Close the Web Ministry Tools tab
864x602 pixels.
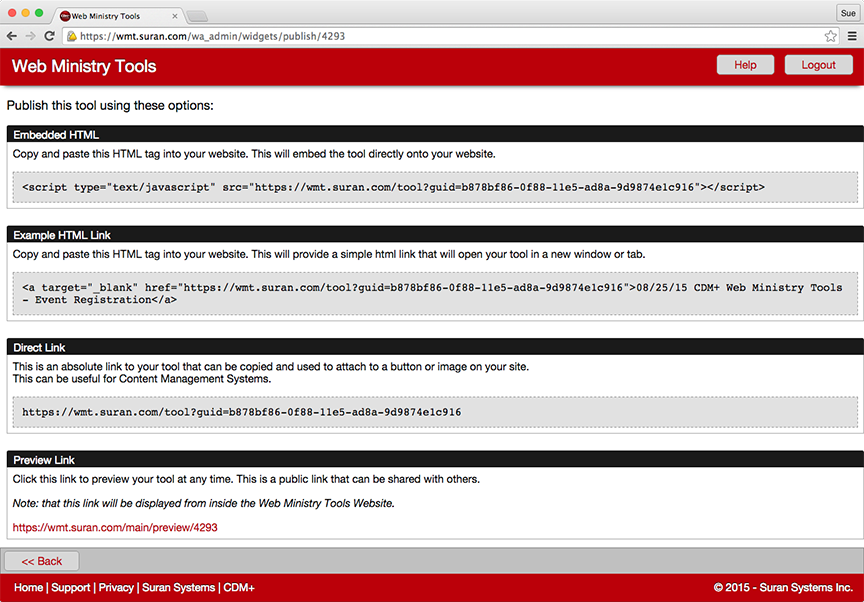(175, 16)
